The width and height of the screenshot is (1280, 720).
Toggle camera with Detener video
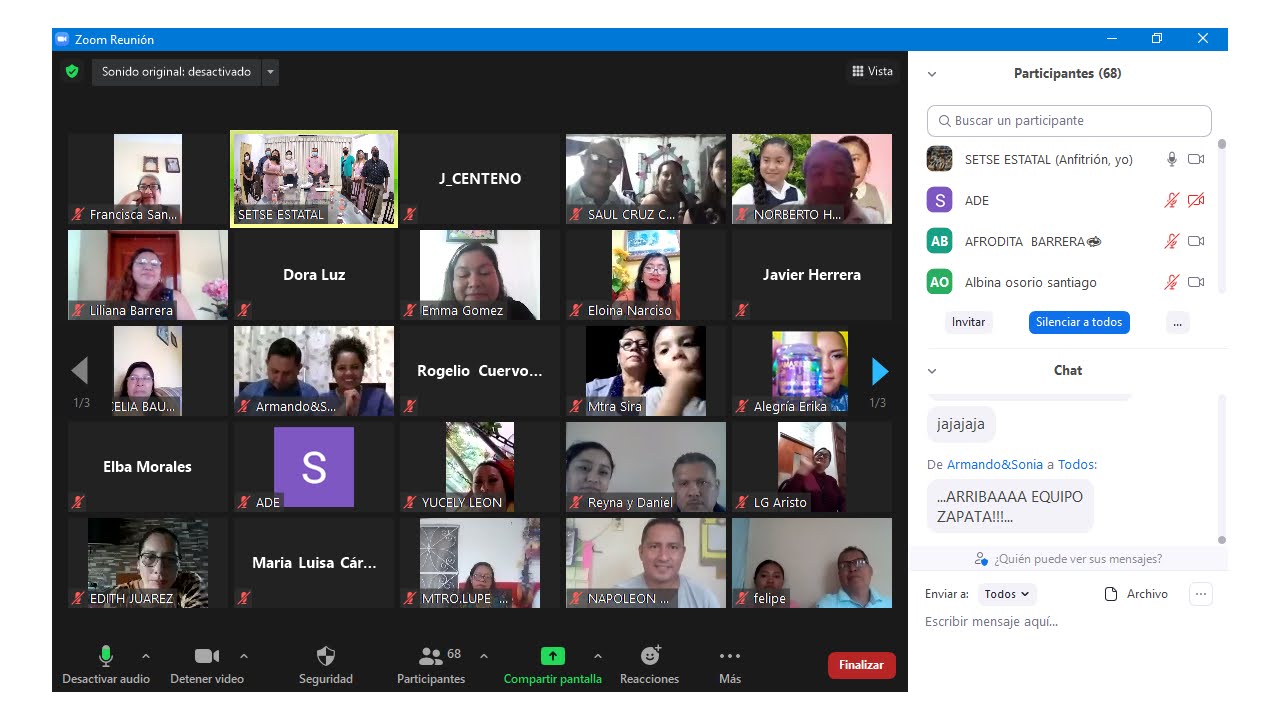click(206, 656)
